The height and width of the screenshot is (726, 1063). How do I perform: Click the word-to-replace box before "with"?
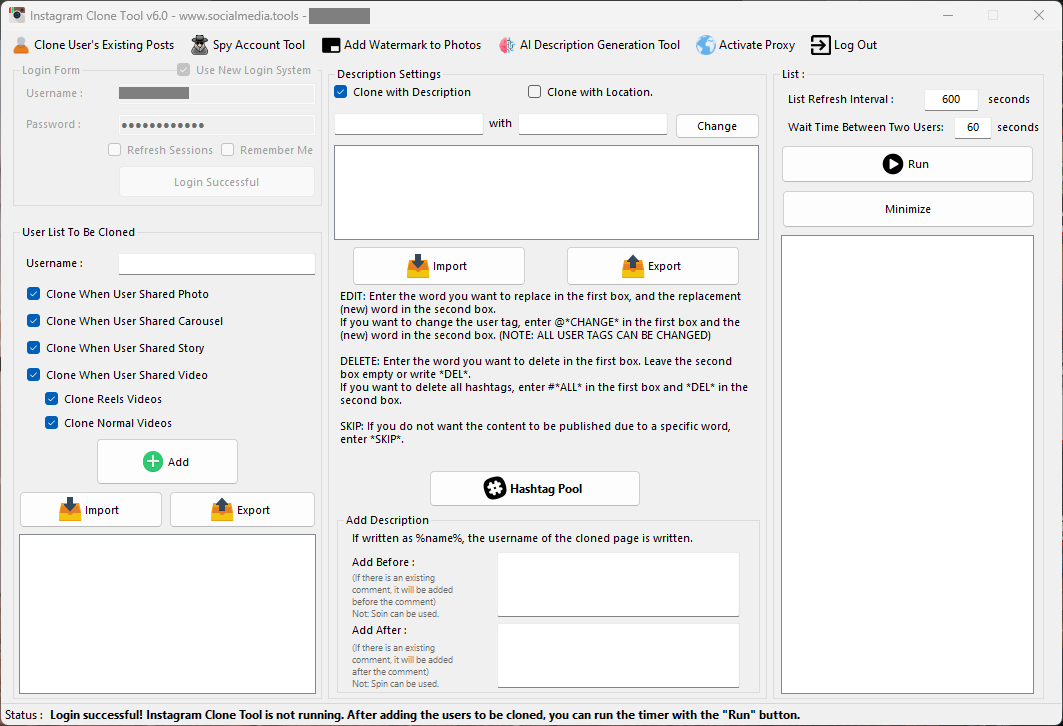click(x=409, y=124)
